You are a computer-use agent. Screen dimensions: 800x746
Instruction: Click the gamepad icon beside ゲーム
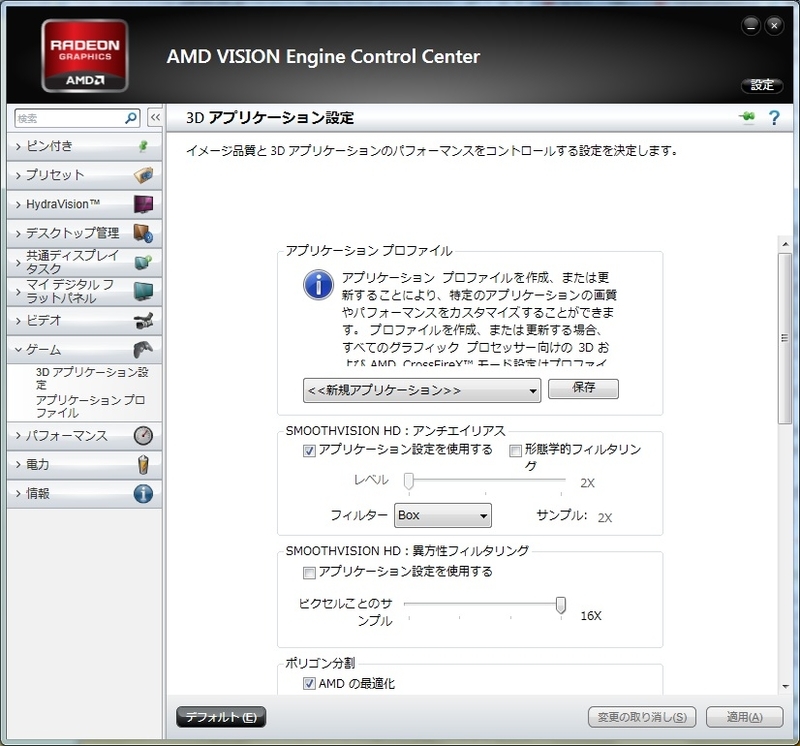[143, 350]
